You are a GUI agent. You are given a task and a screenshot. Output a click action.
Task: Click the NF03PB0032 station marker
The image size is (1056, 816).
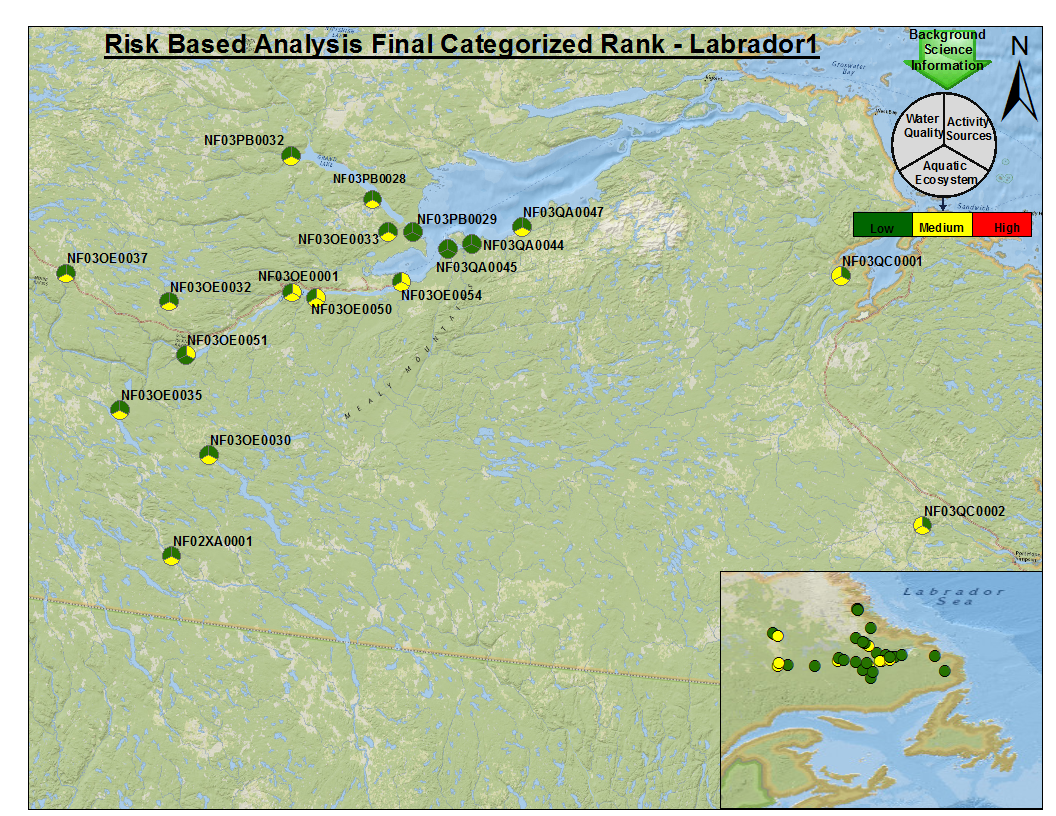pyautogui.click(x=291, y=155)
